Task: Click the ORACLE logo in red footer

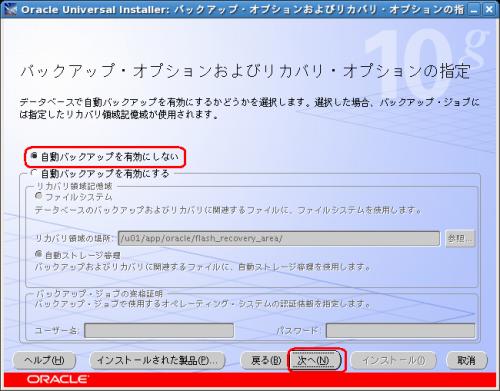Action: point(58,379)
